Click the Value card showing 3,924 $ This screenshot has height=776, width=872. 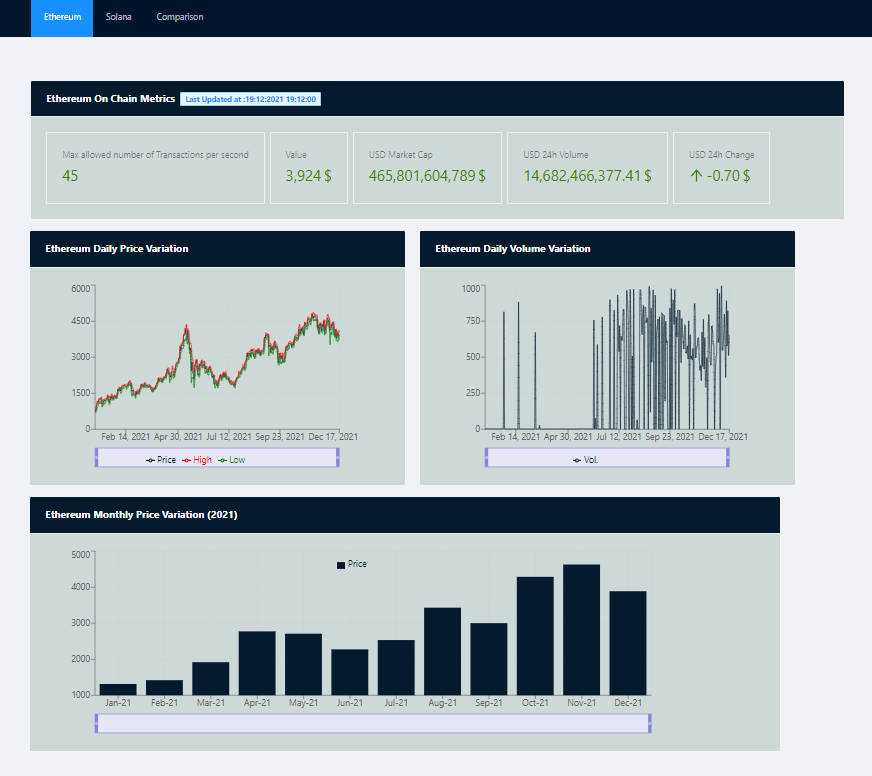tap(309, 168)
